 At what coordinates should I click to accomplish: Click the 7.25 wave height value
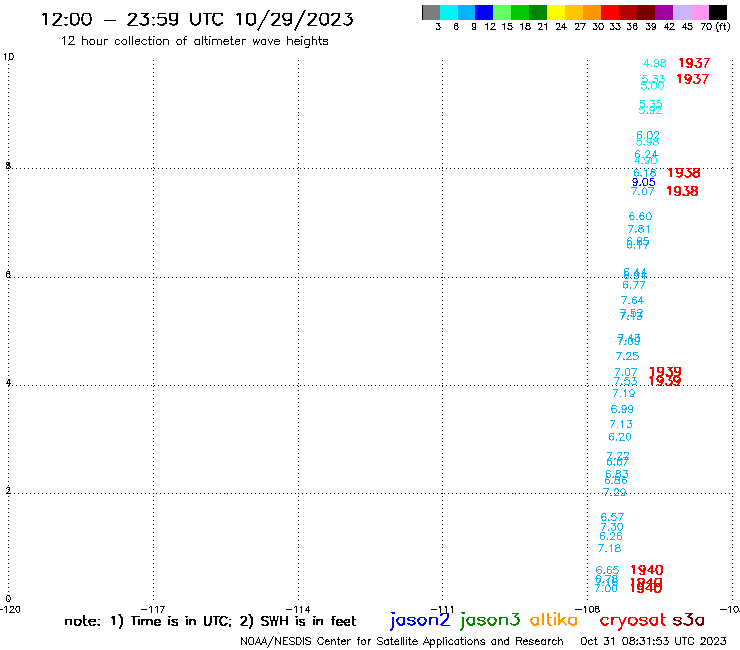coord(627,356)
